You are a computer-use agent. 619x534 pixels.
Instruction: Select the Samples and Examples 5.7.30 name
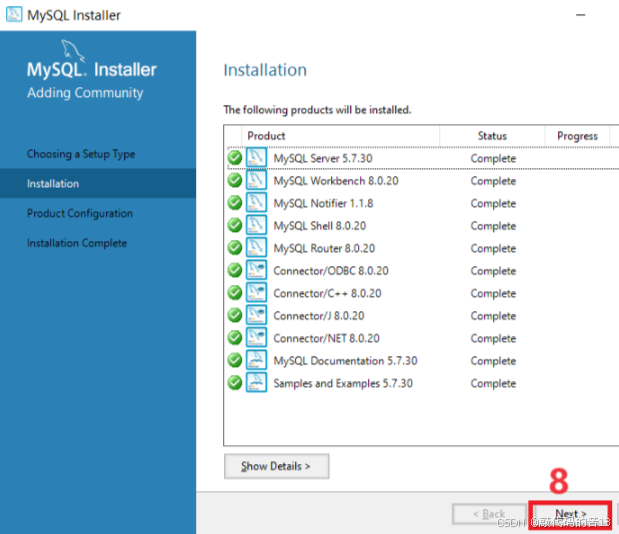click(x=343, y=383)
